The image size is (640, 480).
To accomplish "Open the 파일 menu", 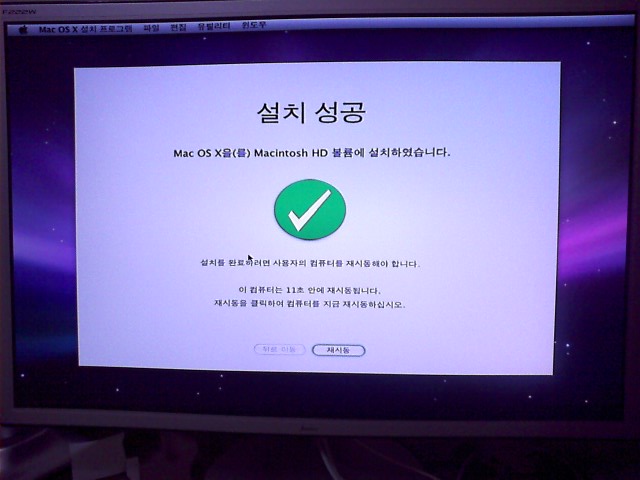I will 151,28.
